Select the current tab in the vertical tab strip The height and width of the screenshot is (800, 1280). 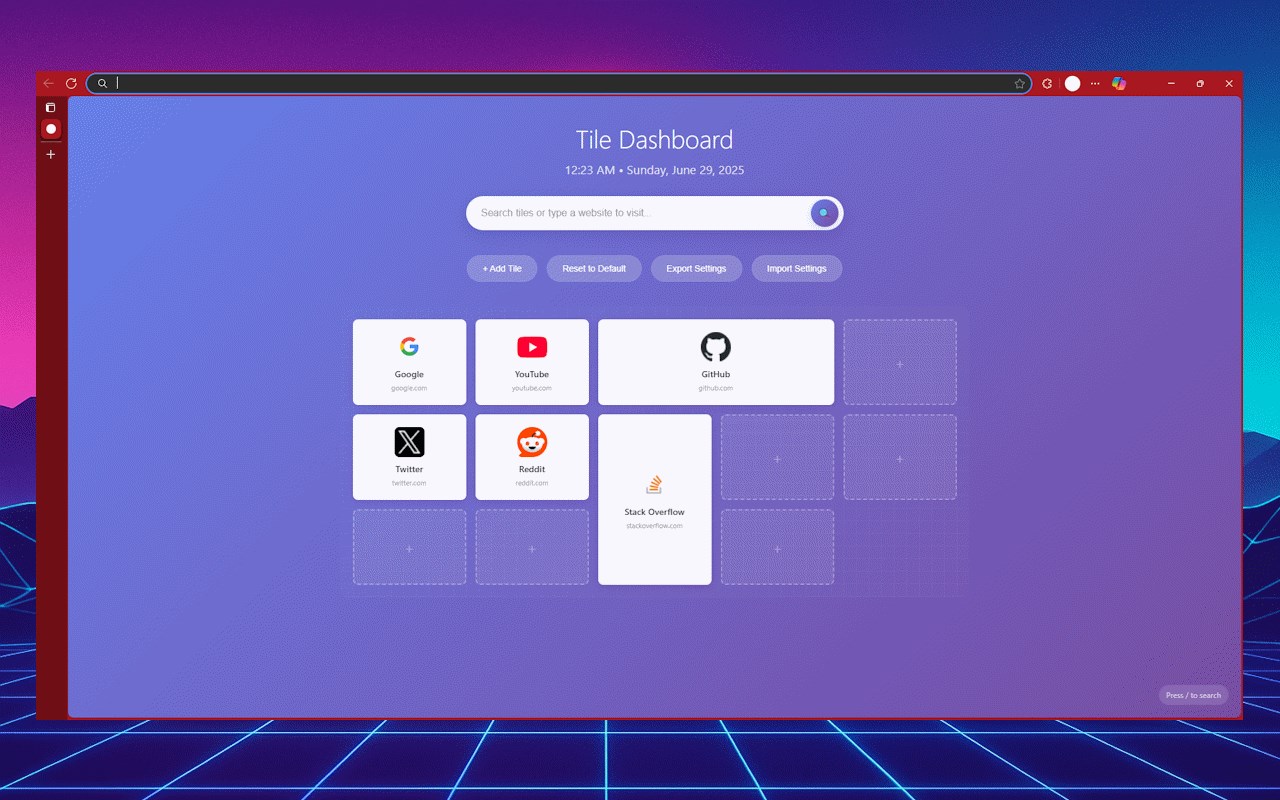click(x=51, y=129)
